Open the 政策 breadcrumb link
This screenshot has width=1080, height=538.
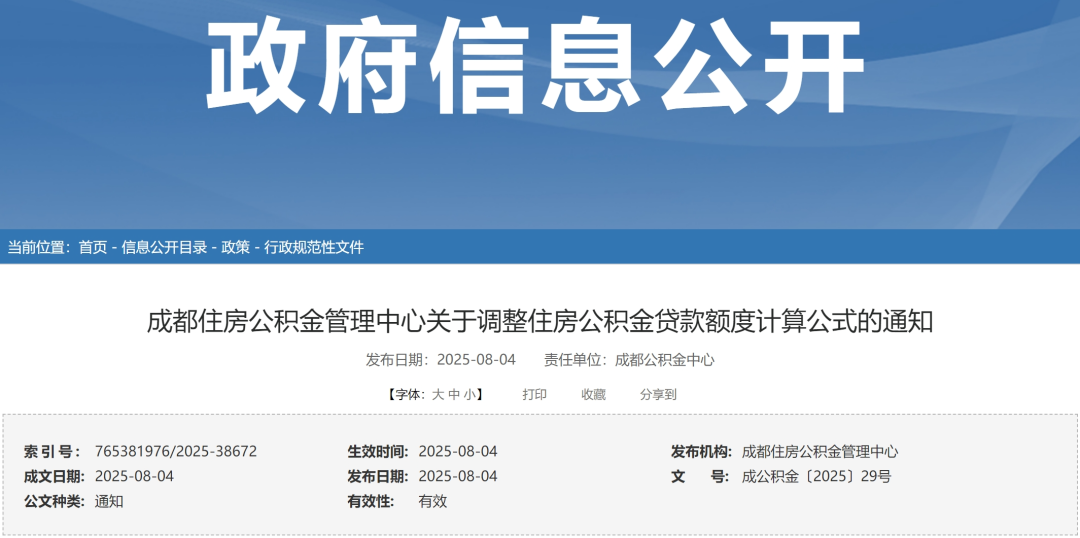tap(236, 247)
